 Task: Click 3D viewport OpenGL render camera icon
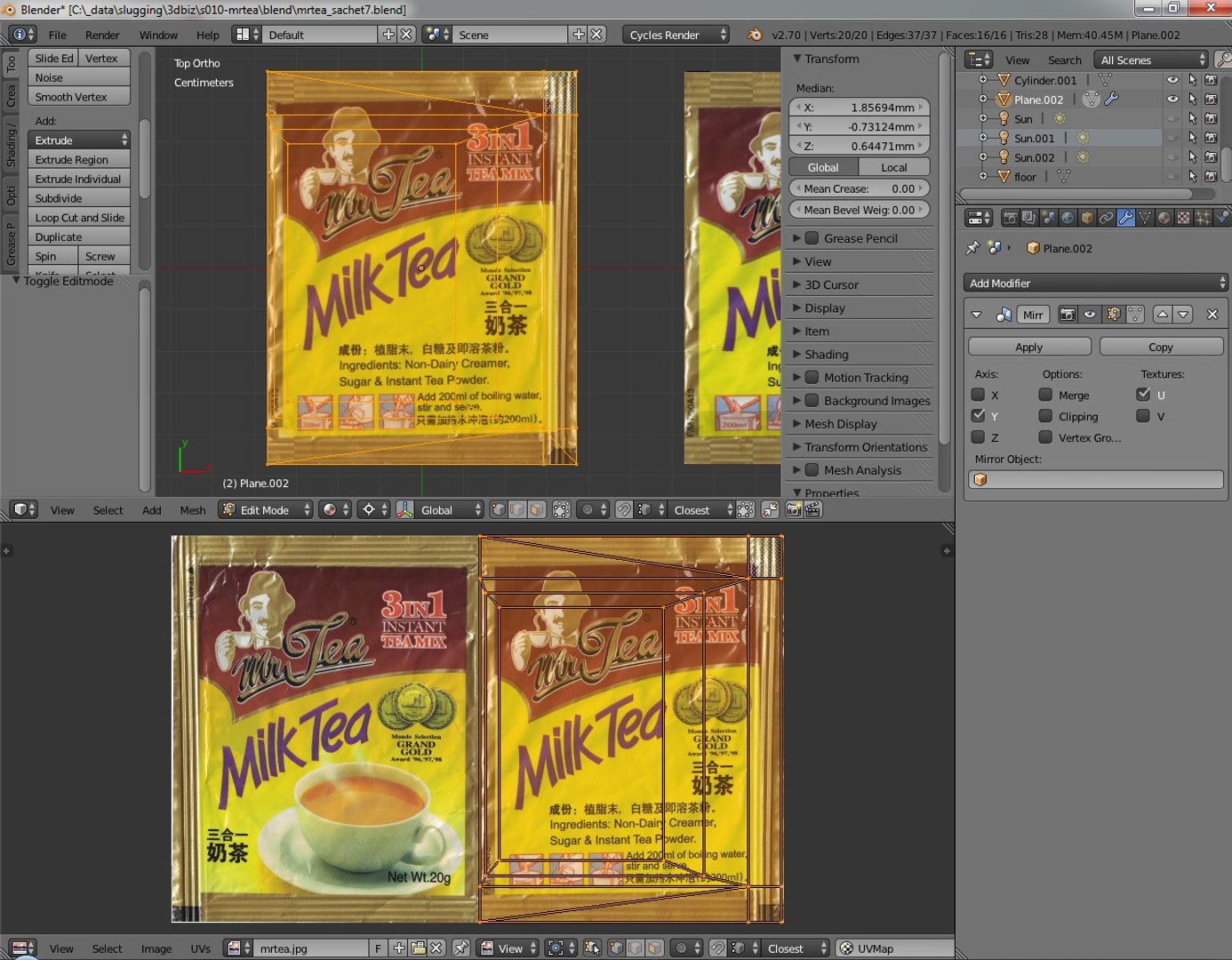pyautogui.click(x=794, y=509)
